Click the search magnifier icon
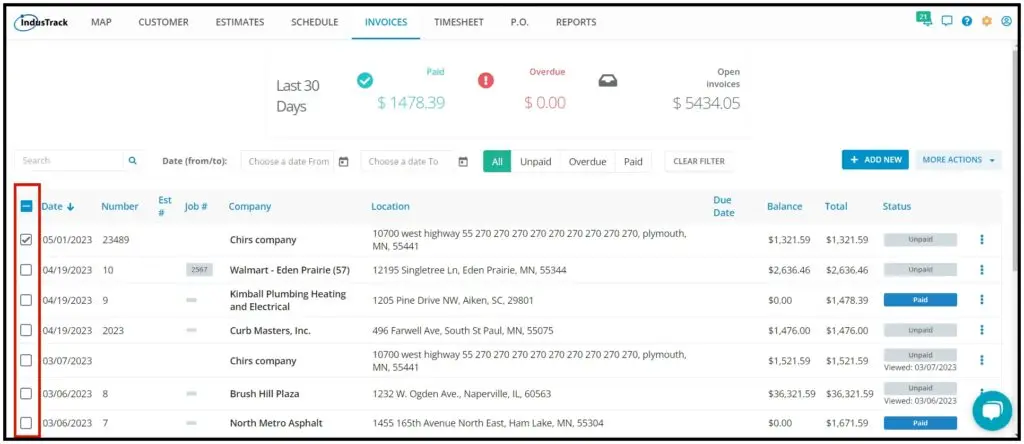1024x444 pixels. [x=133, y=161]
